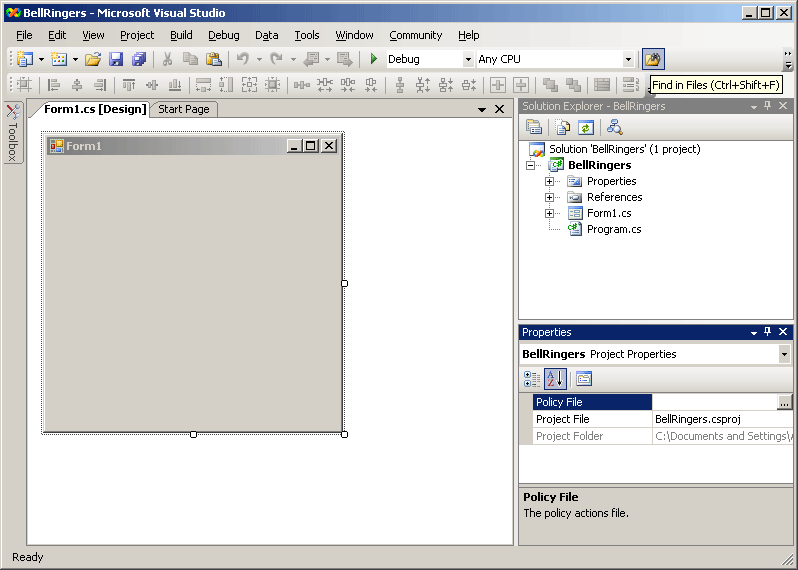This screenshot has height=570, width=798.
Task: Toggle auto-hide pin on Solution Explorer
Action: tap(768, 105)
